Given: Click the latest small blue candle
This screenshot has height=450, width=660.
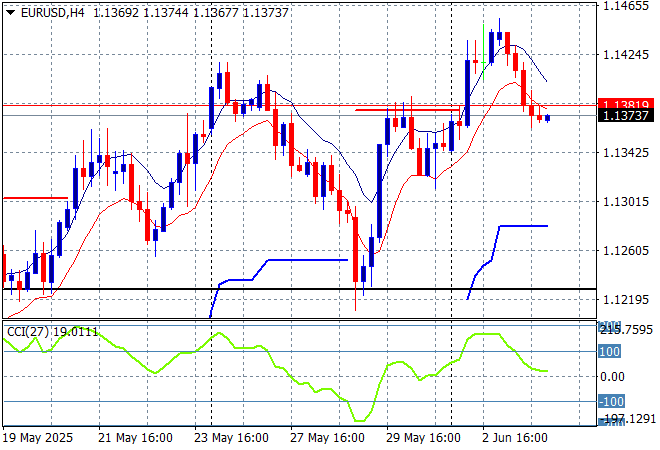Looking at the screenshot, I should (547, 118).
